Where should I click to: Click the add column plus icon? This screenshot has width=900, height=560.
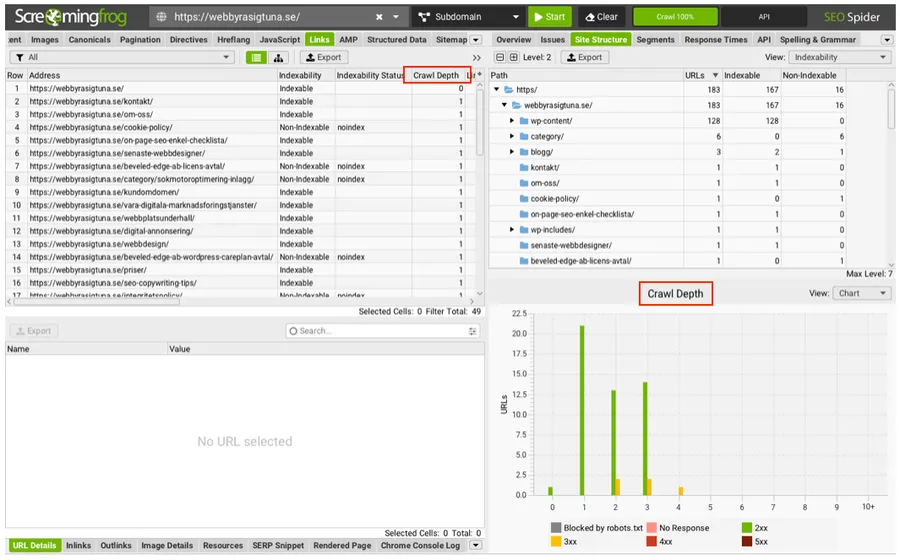pyautogui.click(x=480, y=75)
